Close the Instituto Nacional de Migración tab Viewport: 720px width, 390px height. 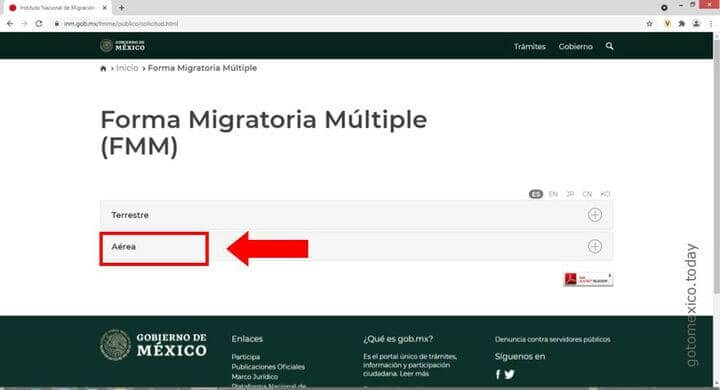[x=105, y=8]
